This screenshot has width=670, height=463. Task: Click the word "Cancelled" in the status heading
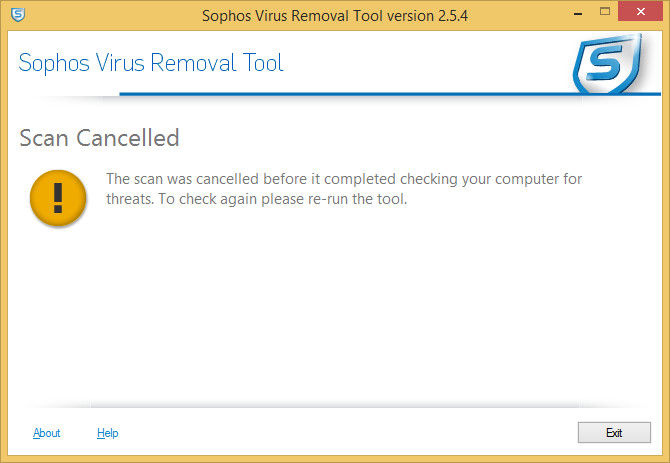tap(128, 138)
